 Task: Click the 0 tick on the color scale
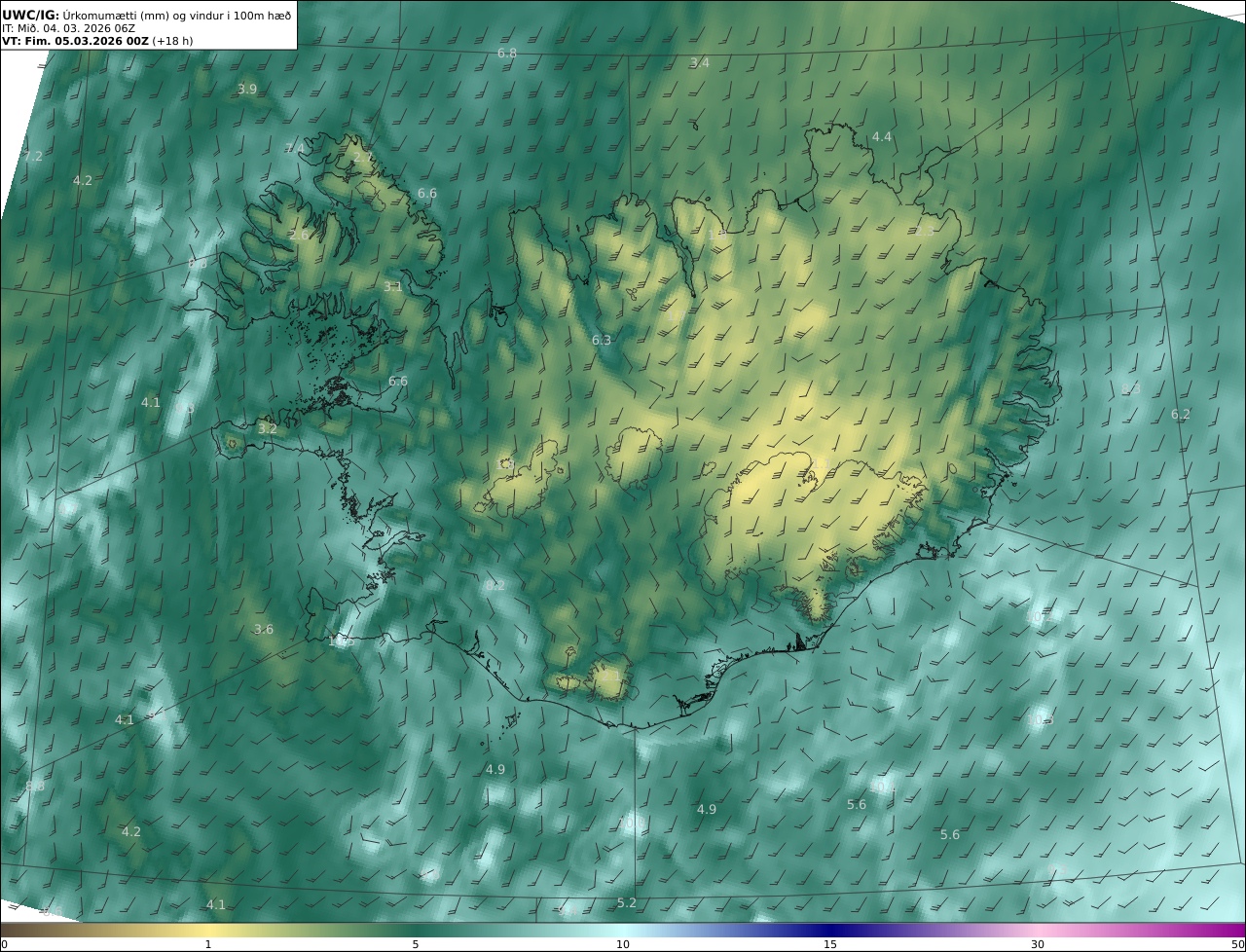point(4,944)
